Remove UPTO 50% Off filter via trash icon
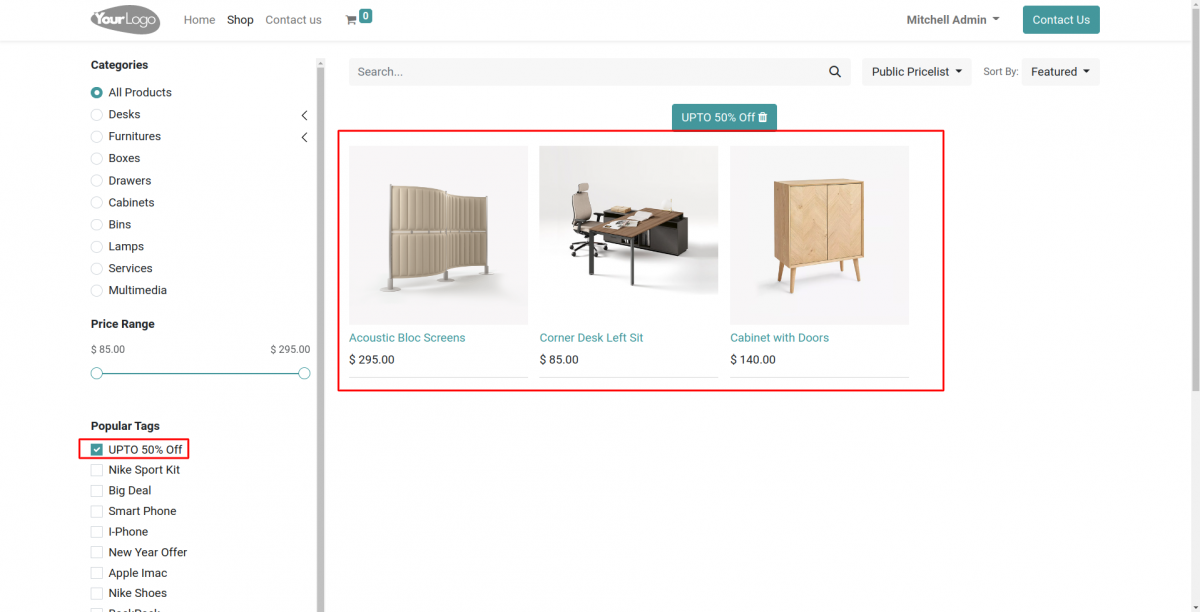This screenshot has width=1200, height=612. pos(763,116)
